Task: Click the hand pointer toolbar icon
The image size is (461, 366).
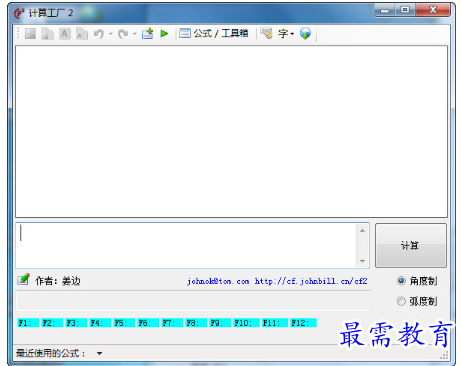Action: [x=267, y=33]
